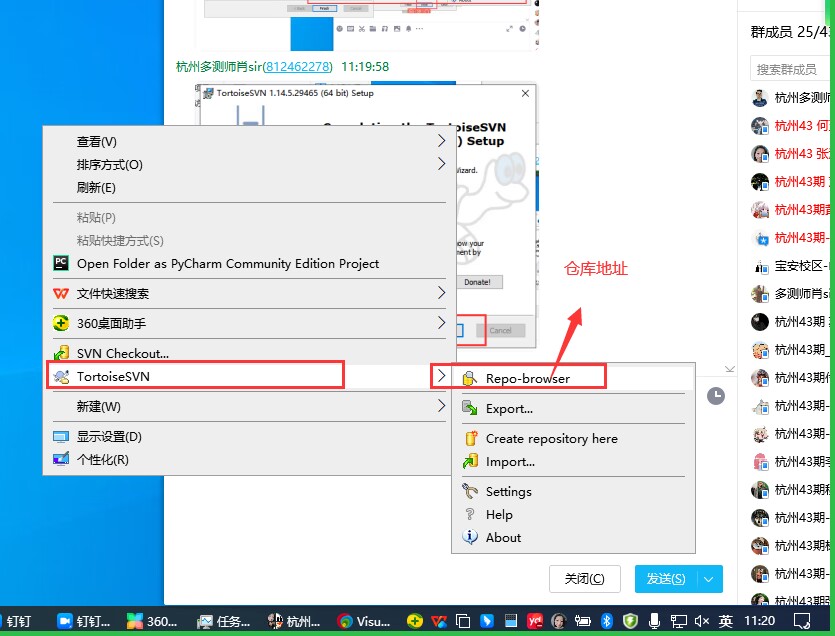Expand the 文件快速搜索 submenu arrow
Viewport: 835px width, 636px height.
[x=441, y=292]
